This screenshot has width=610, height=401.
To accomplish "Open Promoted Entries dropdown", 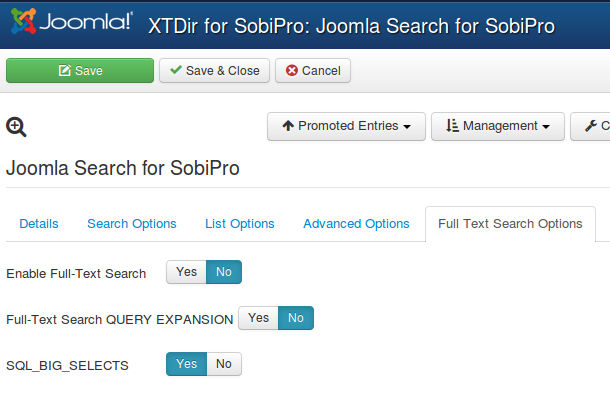I will pos(346,126).
